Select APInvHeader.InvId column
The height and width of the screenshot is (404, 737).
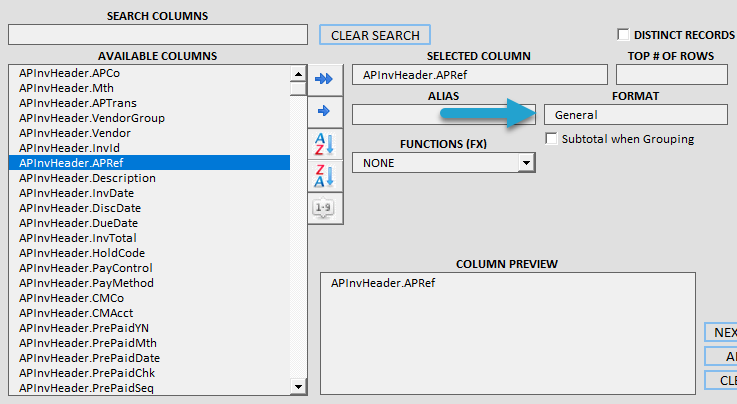point(149,148)
